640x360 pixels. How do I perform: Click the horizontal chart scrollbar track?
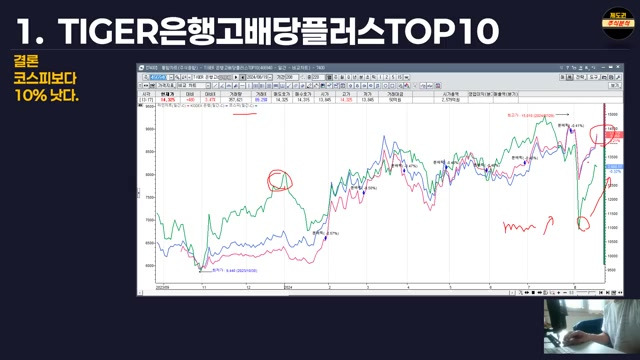click(x=327, y=293)
